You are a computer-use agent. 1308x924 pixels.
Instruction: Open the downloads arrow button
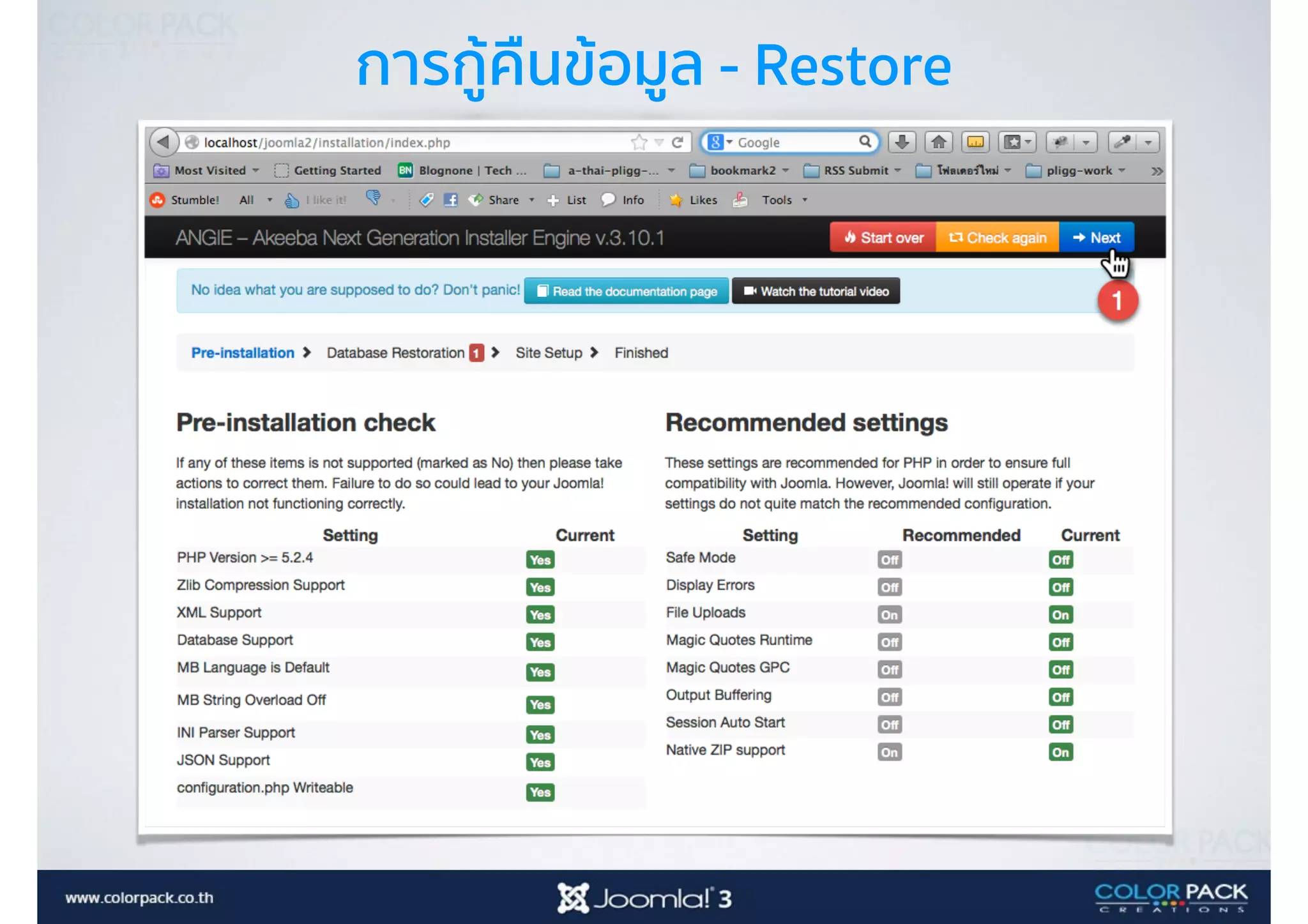pyautogui.click(x=902, y=142)
